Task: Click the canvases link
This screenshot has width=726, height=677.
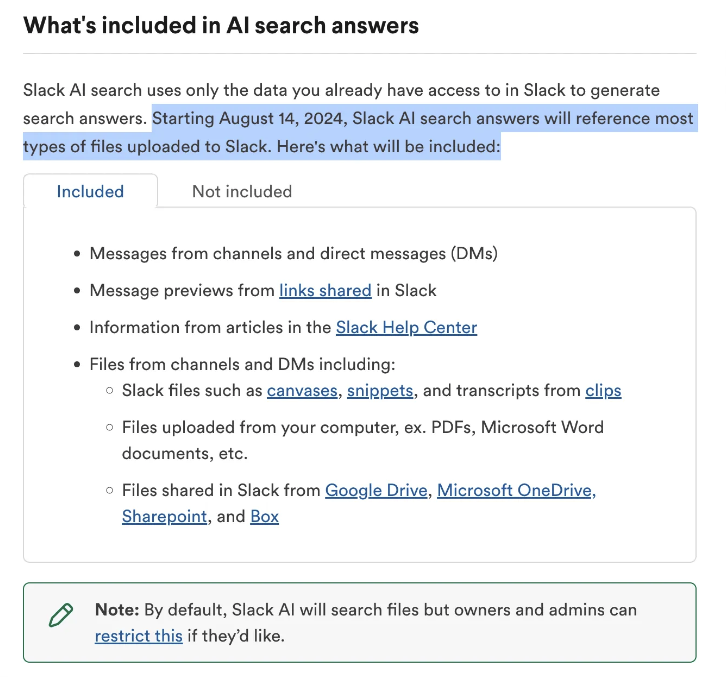Action: pos(302,390)
